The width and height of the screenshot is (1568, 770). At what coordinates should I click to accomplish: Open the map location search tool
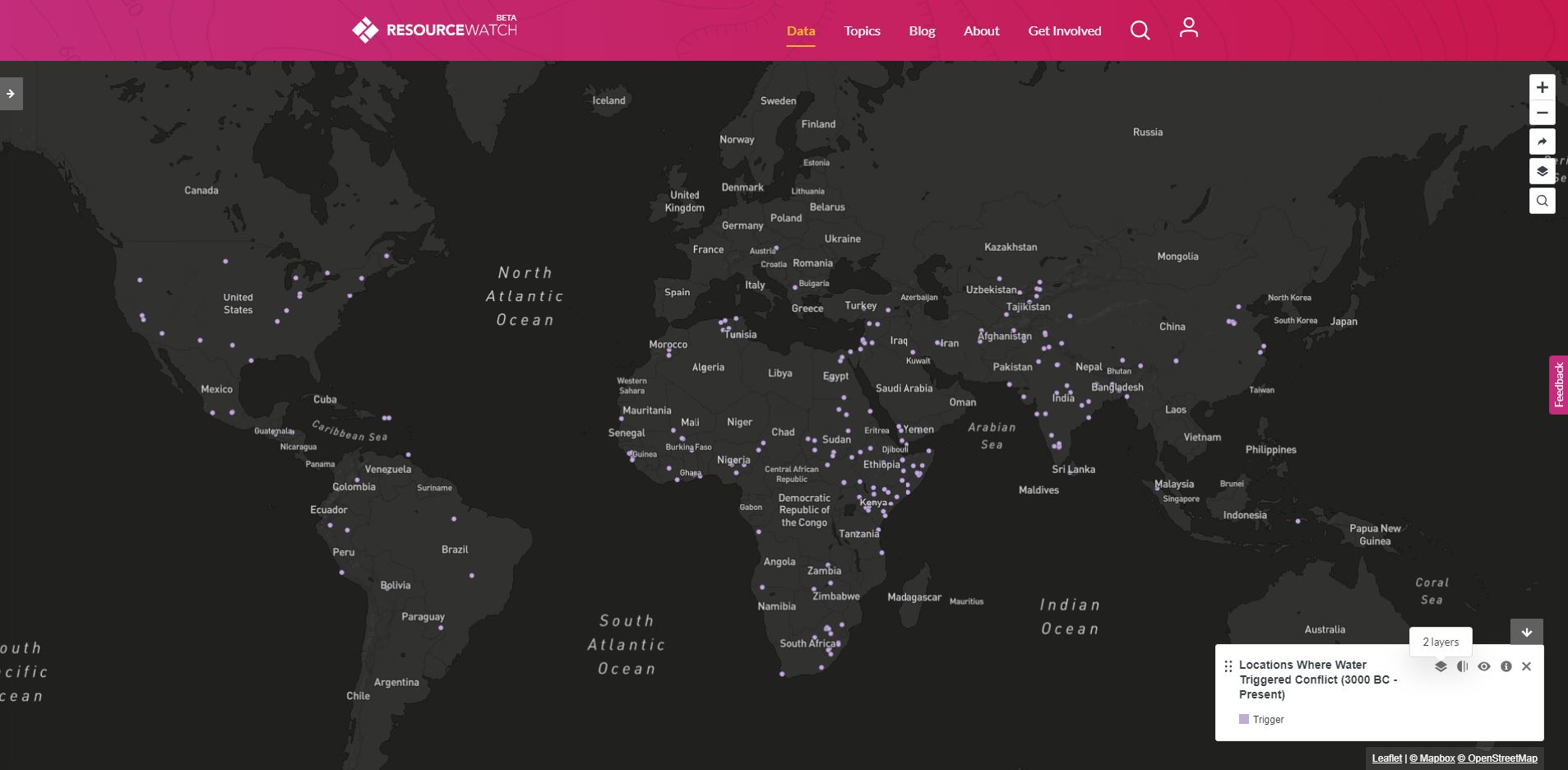point(1542,201)
